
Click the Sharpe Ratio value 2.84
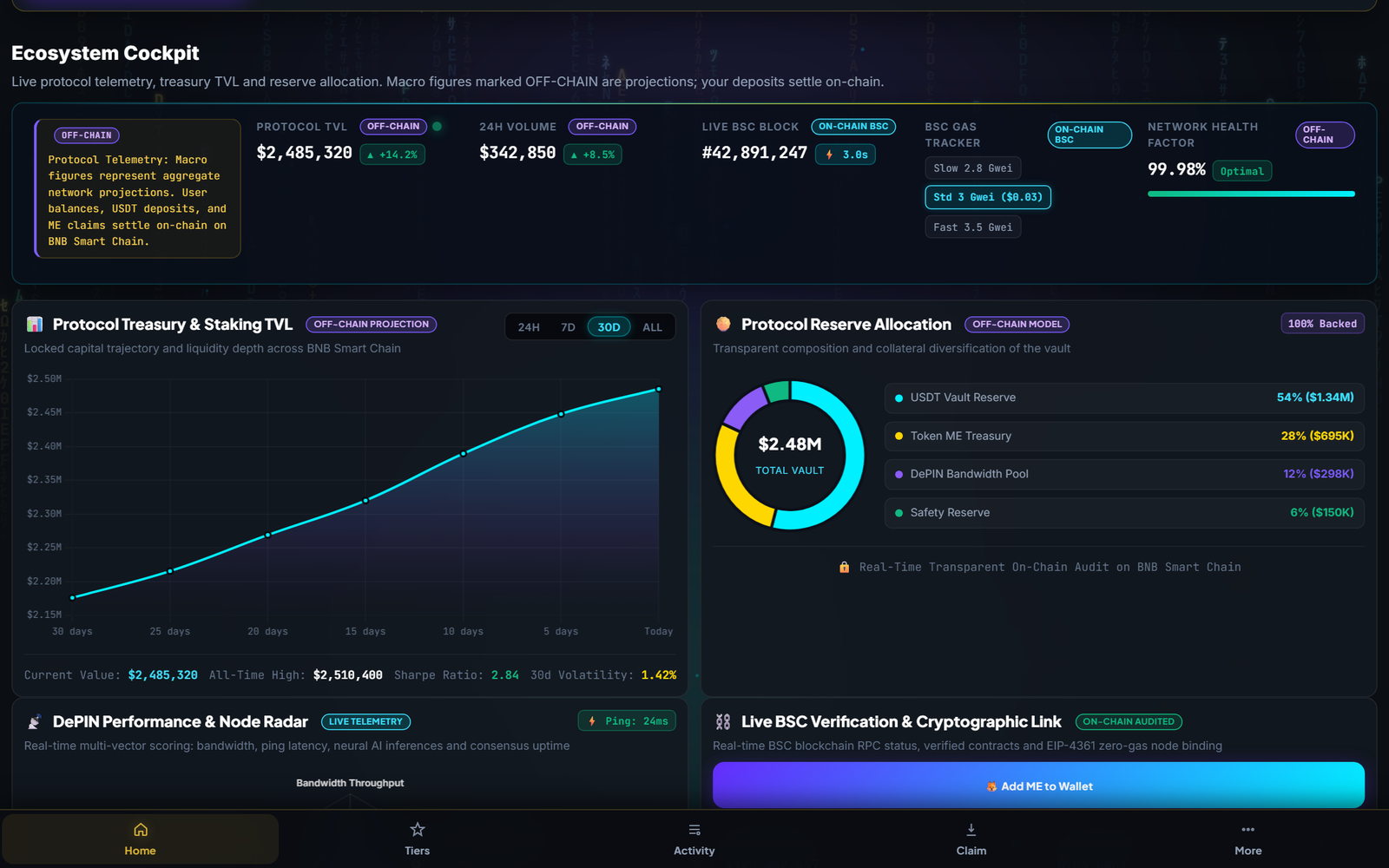click(x=505, y=675)
